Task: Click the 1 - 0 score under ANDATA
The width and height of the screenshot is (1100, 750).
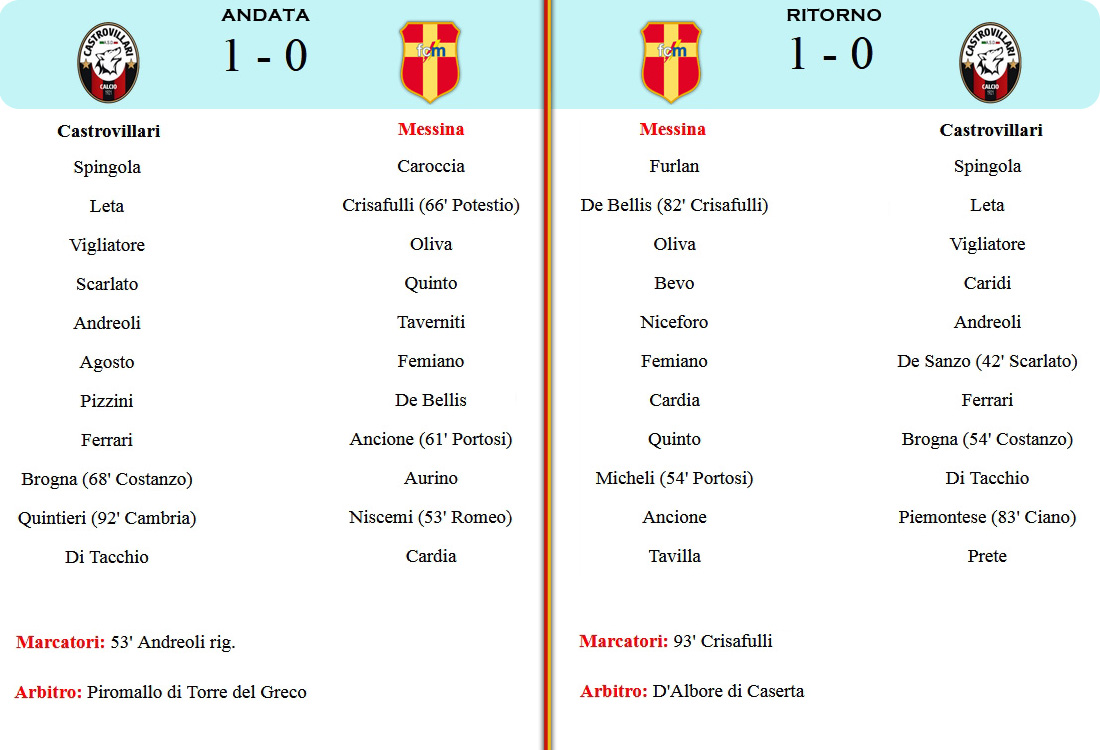Action: pos(265,55)
